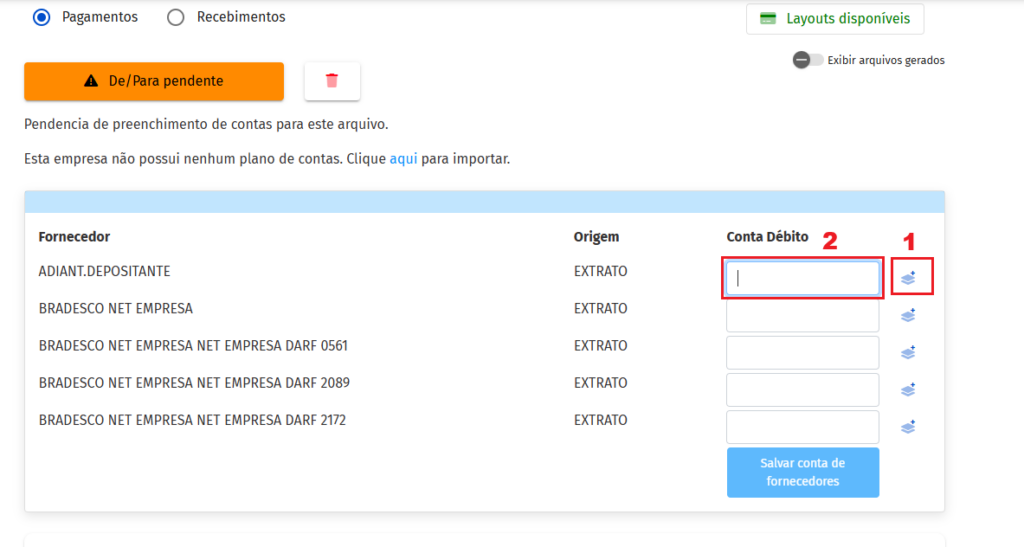Click green card icon in Layouts disponíveis
This screenshot has width=1024, height=547.
(769, 19)
